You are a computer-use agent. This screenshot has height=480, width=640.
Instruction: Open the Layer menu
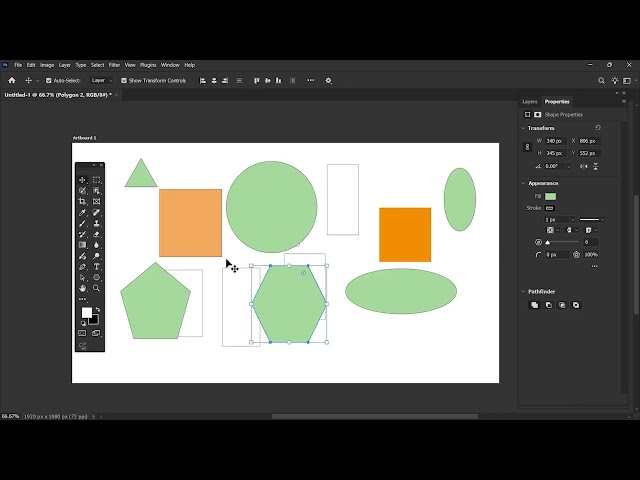tap(64, 65)
